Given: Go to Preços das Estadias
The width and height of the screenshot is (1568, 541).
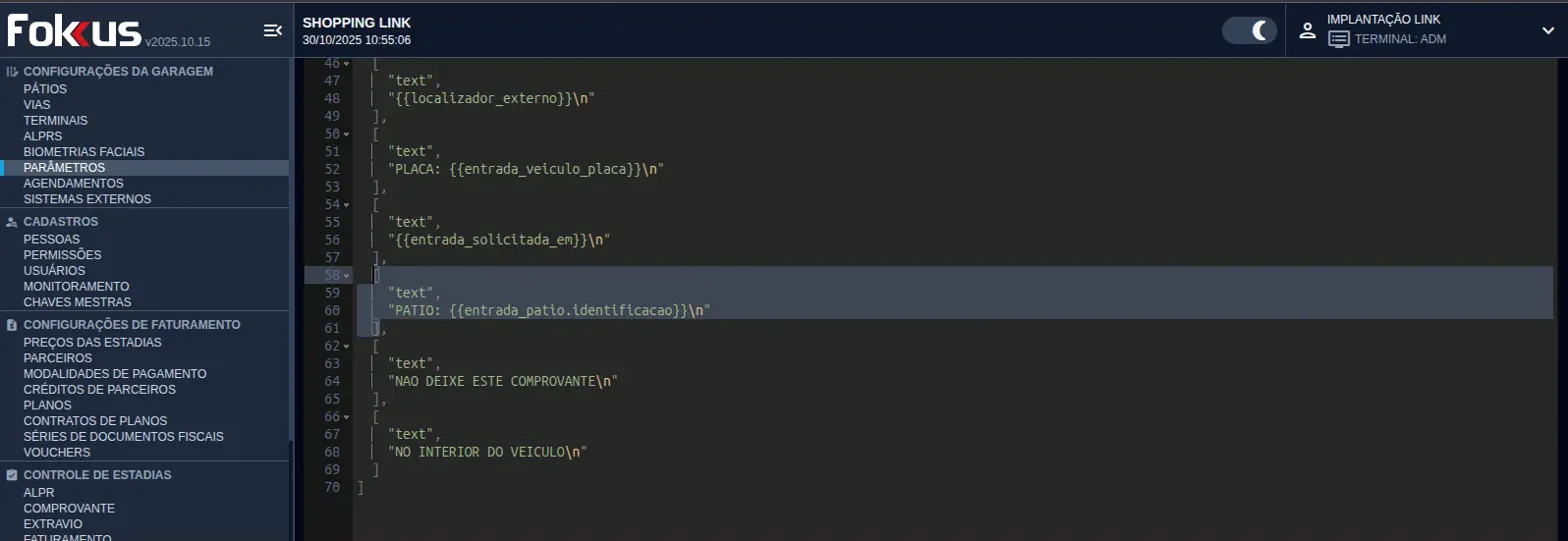Looking at the screenshot, I should [92, 342].
